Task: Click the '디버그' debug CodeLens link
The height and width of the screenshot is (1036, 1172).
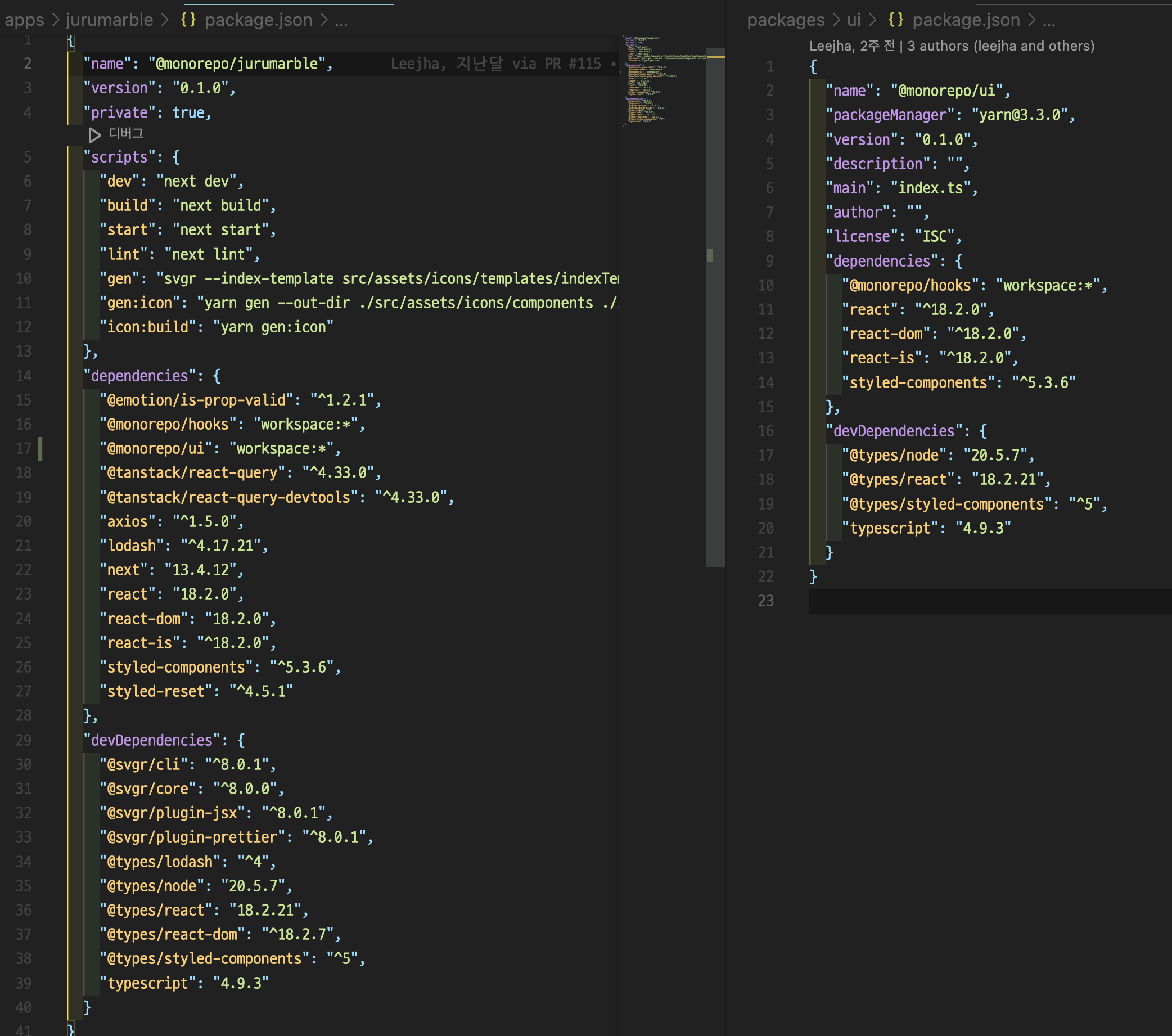Action: tap(125, 134)
